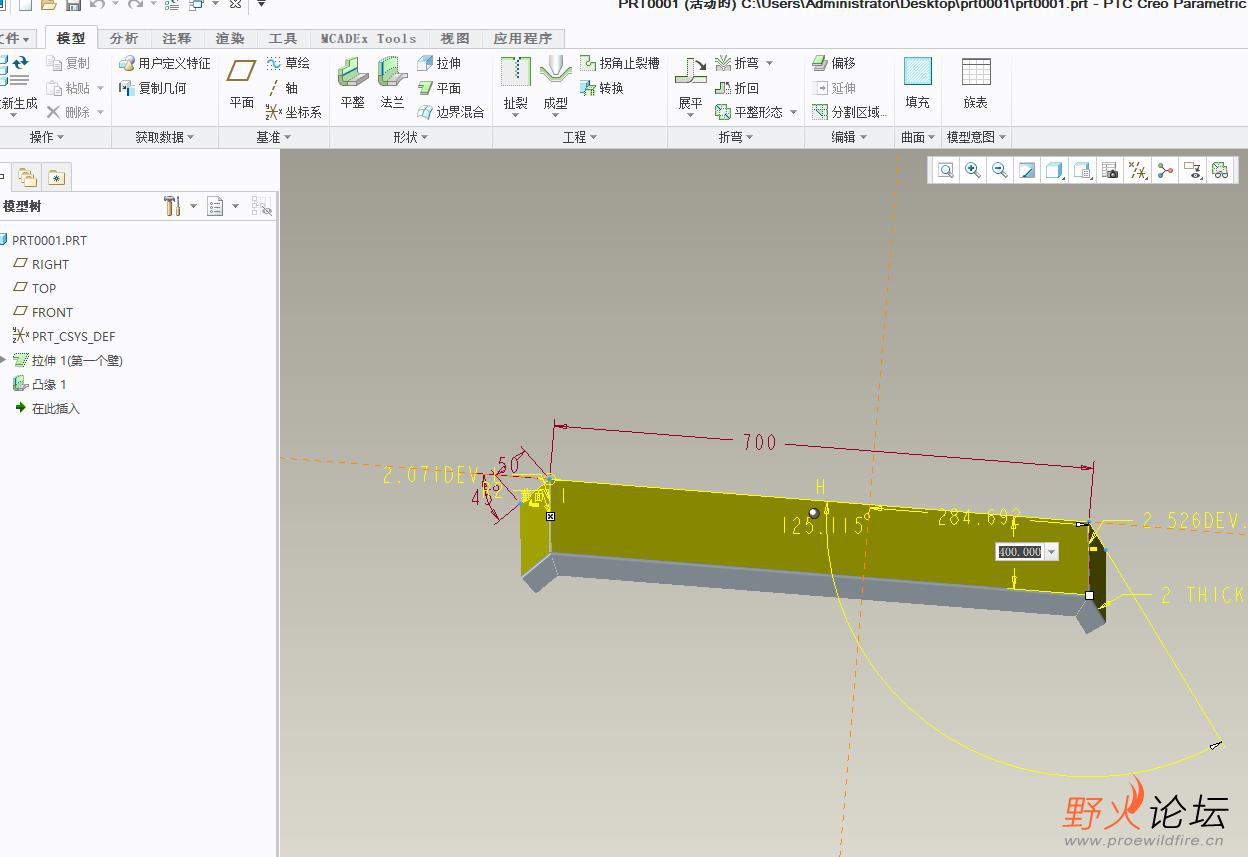
Task: Select the 凸缘 1 feature in model tree
Action: (x=40, y=384)
